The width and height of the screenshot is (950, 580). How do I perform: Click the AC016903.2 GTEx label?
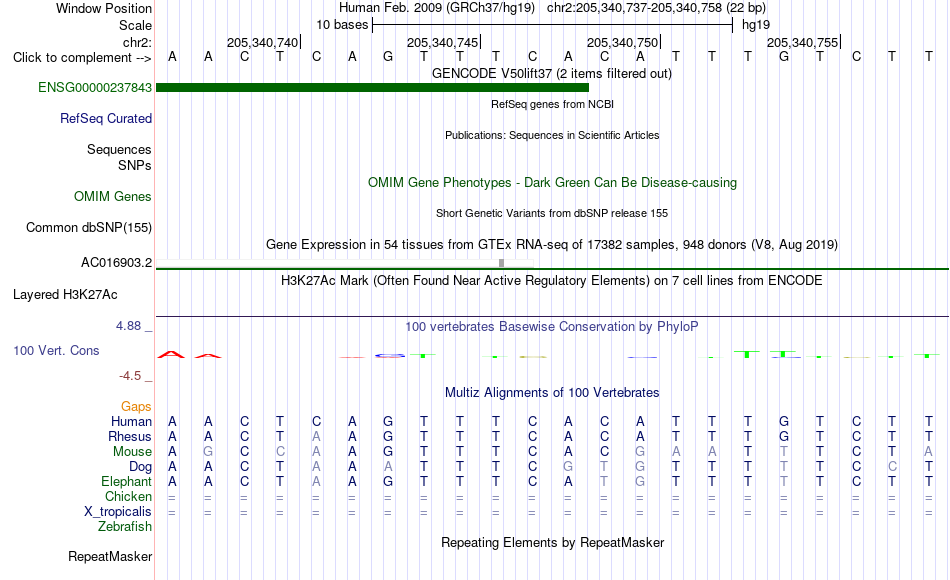[x=116, y=262]
